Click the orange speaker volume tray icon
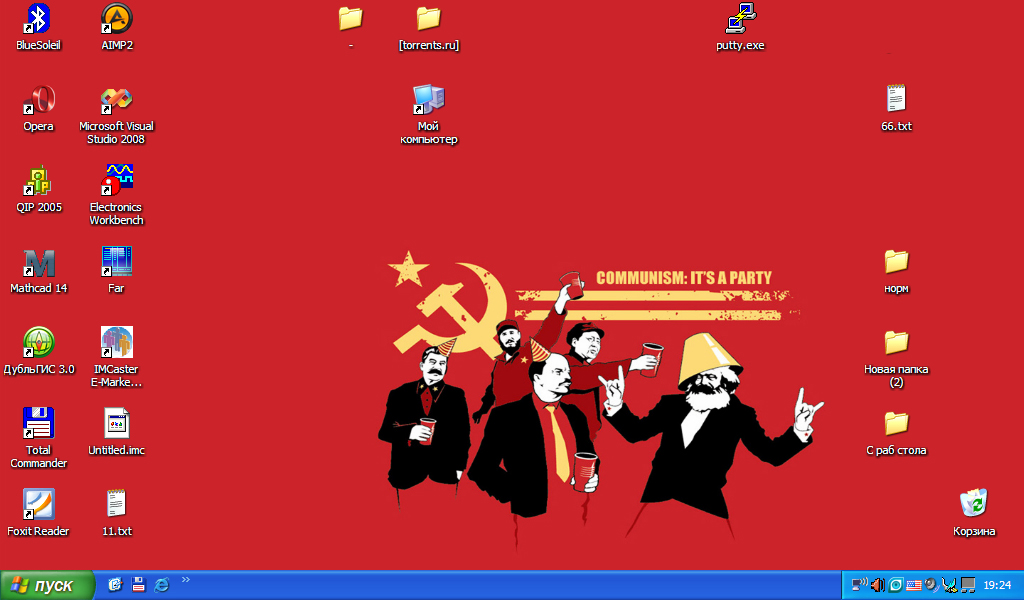This screenshot has height=600, width=1024. click(877, 585)
